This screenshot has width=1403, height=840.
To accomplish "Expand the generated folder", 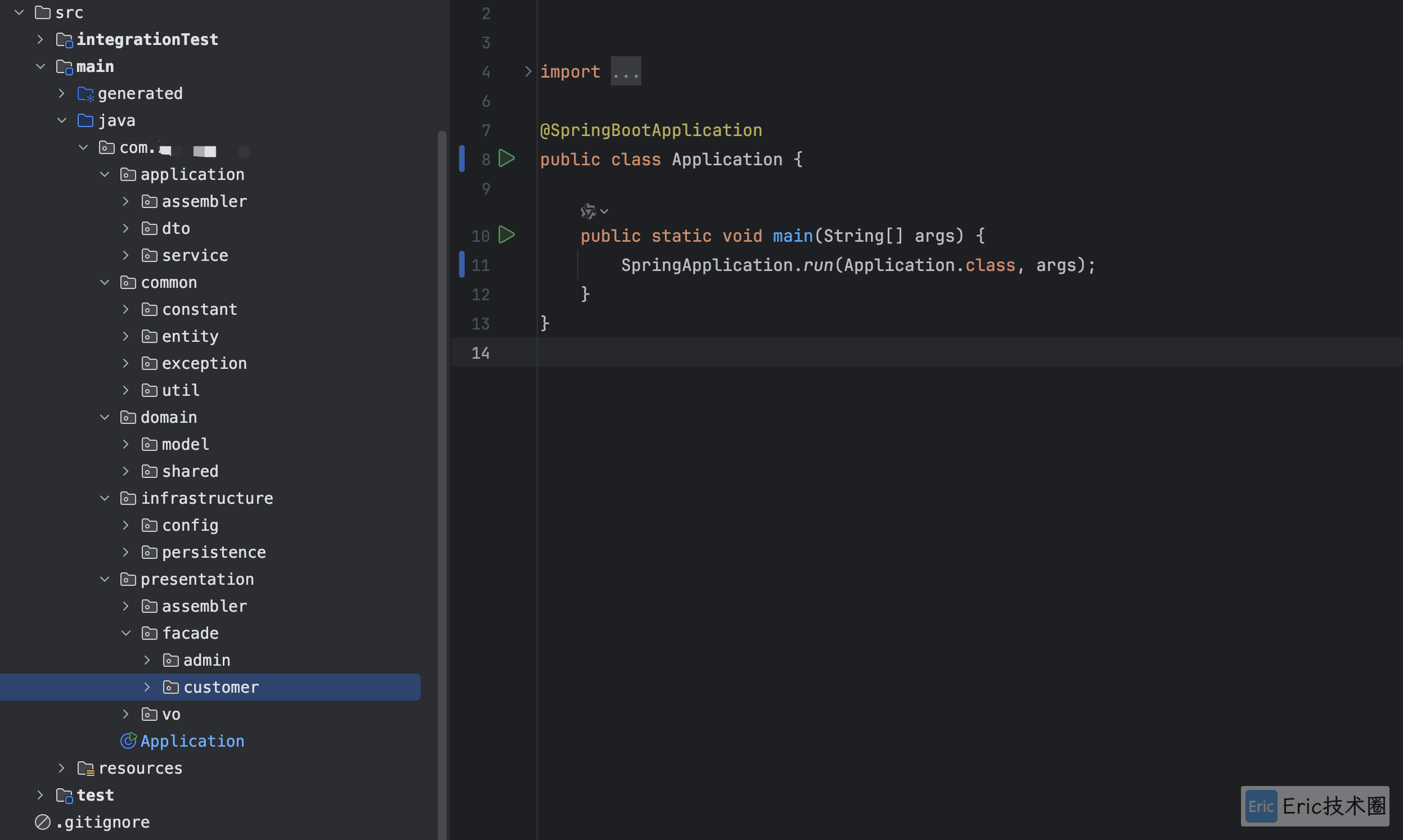I will (62, 93).
